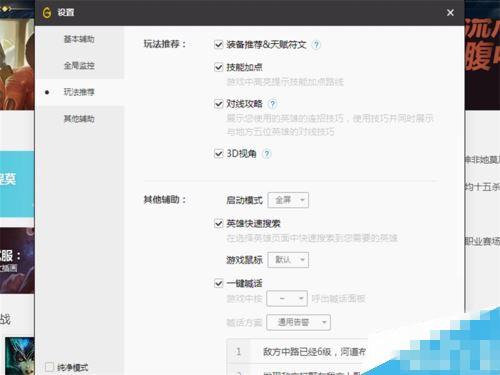Viewport: 500px width, 375px height.
Task: Click cyan banner in background window
Action: point(17,184)
